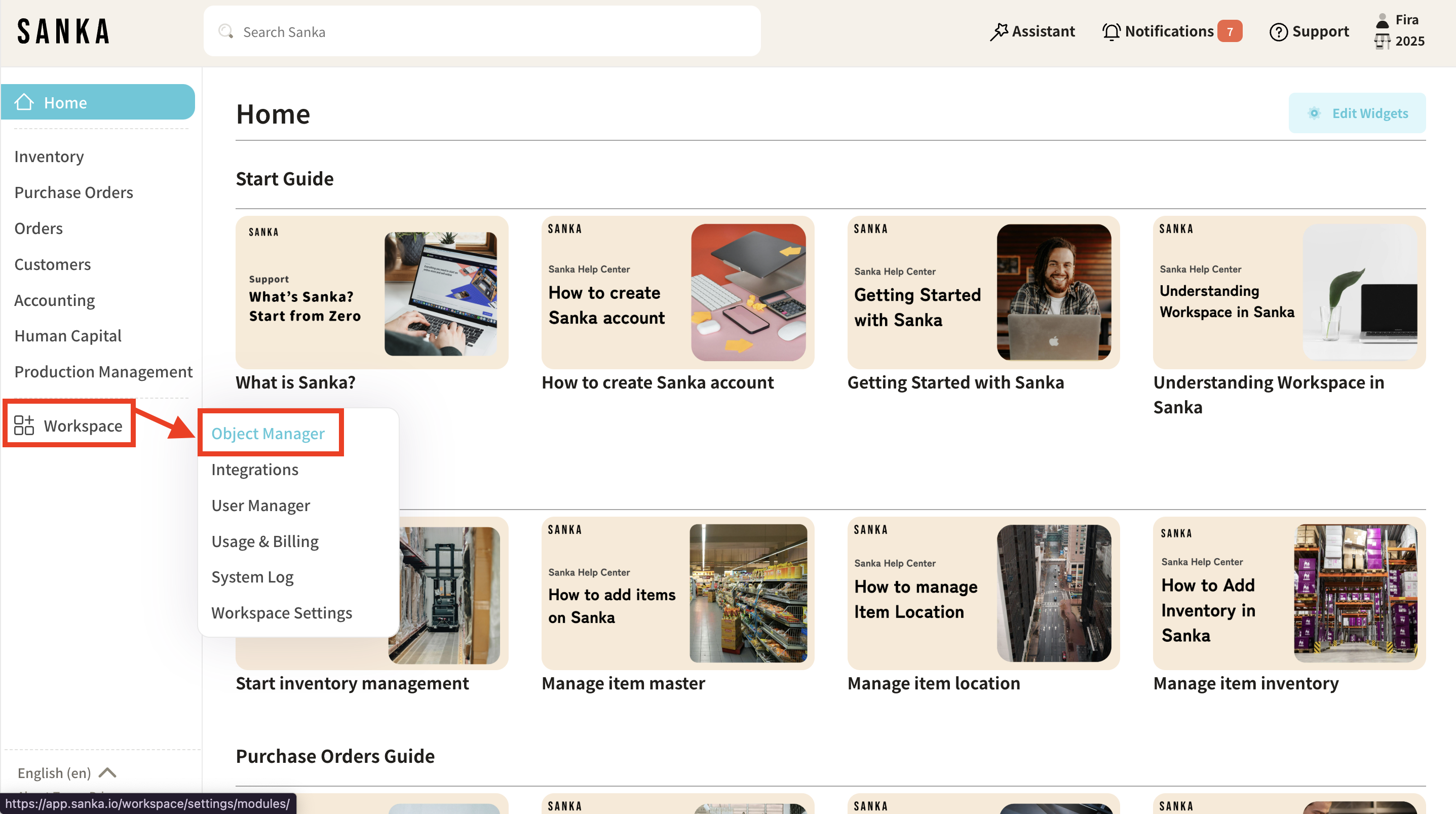
Task: Click the Notifications bell icon
Action: coord(1110,31)
